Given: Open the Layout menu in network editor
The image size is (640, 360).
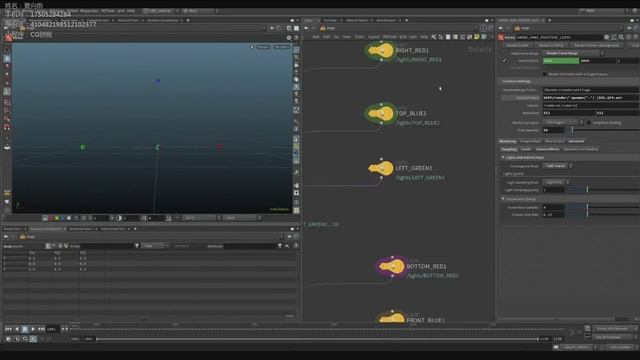Looking at the screenshot, I should click(373, 37).
